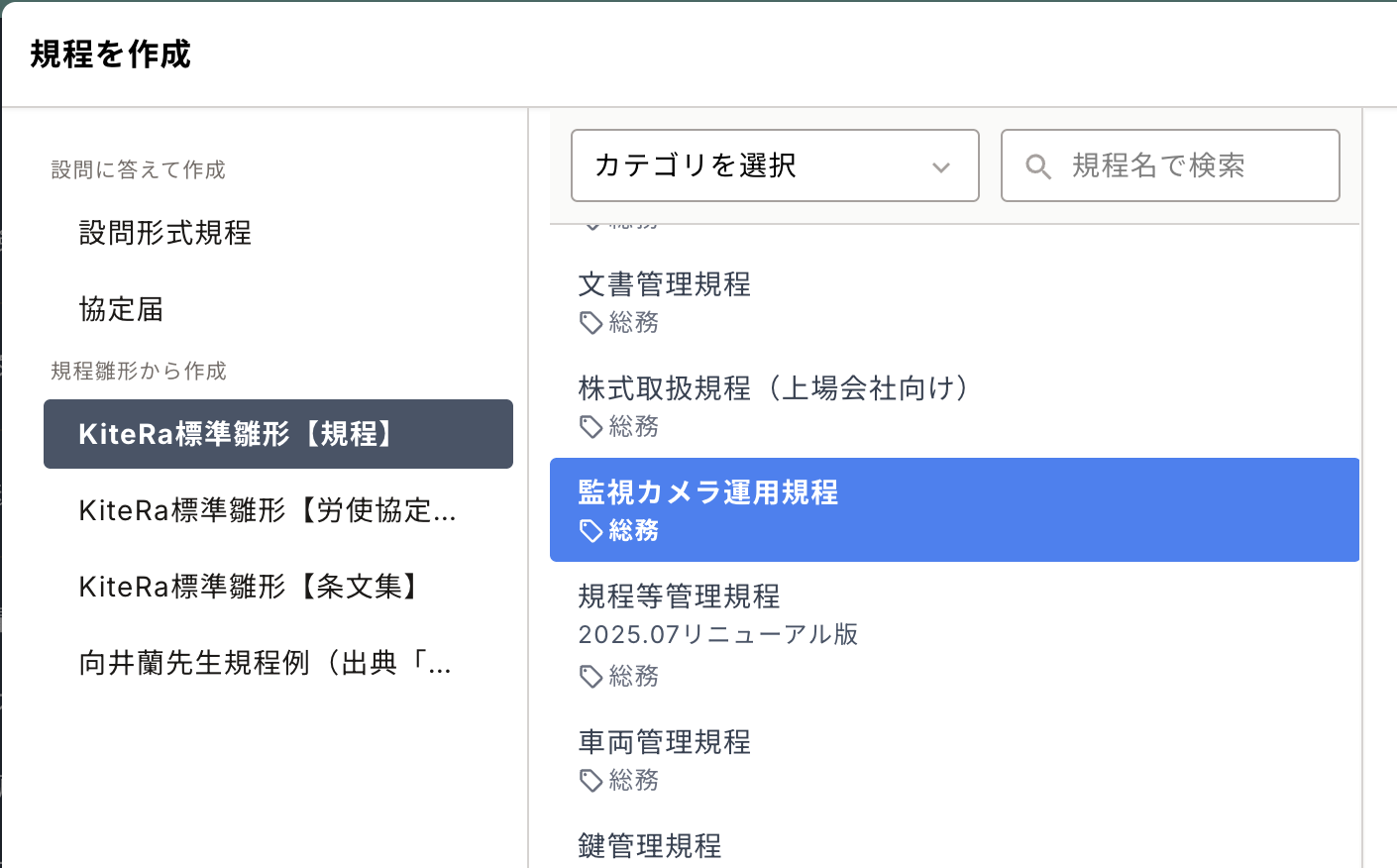The height and width of the screenshot is (868, 1397).
Task: Select 協定届 in the sidebar
Action: 122,309
